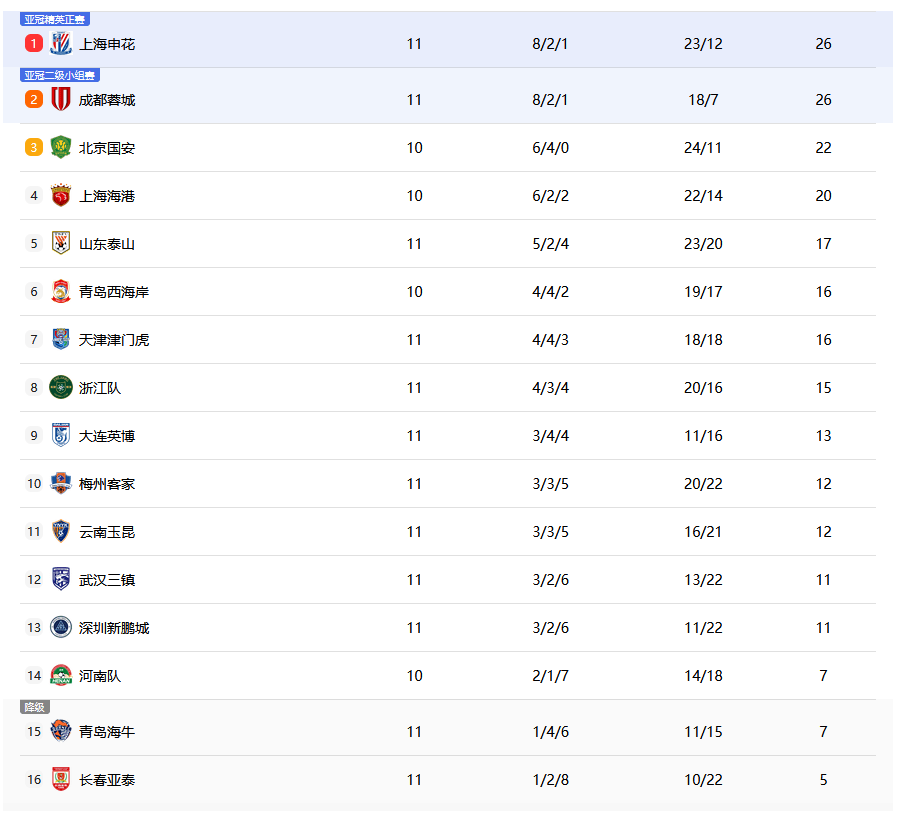Screen dimensions: 897x813
Task: Open the 河南队 team name link
Action: [100, 676]
